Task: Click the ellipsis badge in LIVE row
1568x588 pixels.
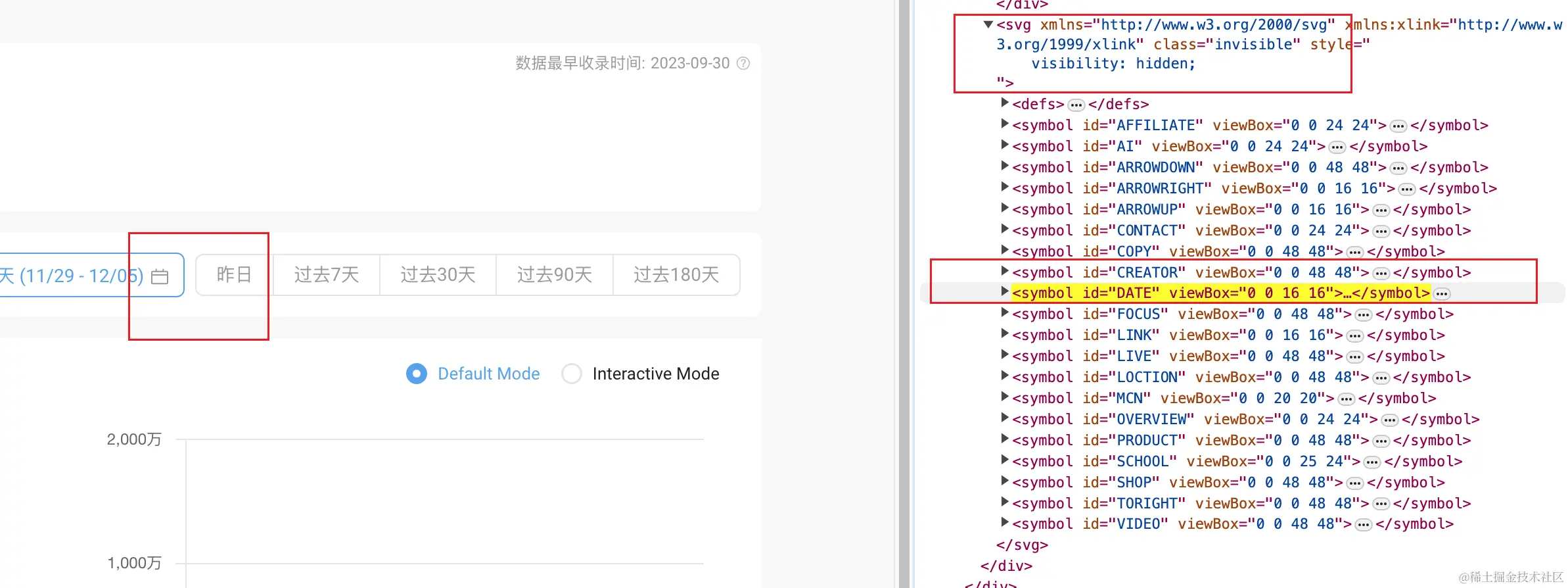Action: [x=1355, y=357]
